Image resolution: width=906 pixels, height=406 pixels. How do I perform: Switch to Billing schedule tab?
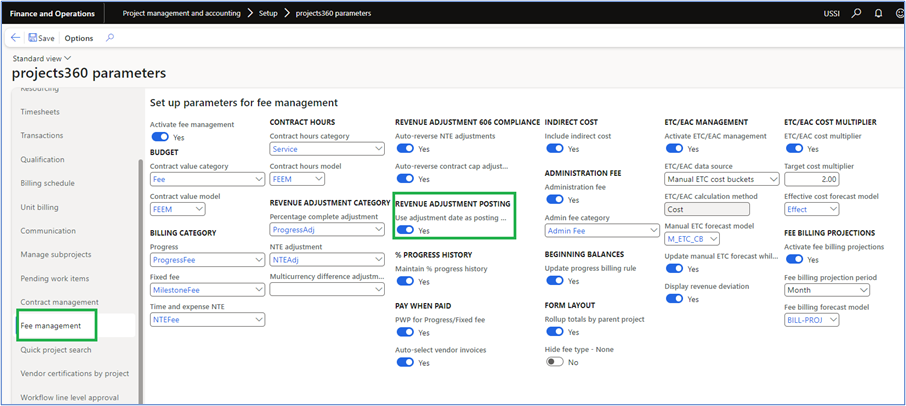[x=48, y=183]
